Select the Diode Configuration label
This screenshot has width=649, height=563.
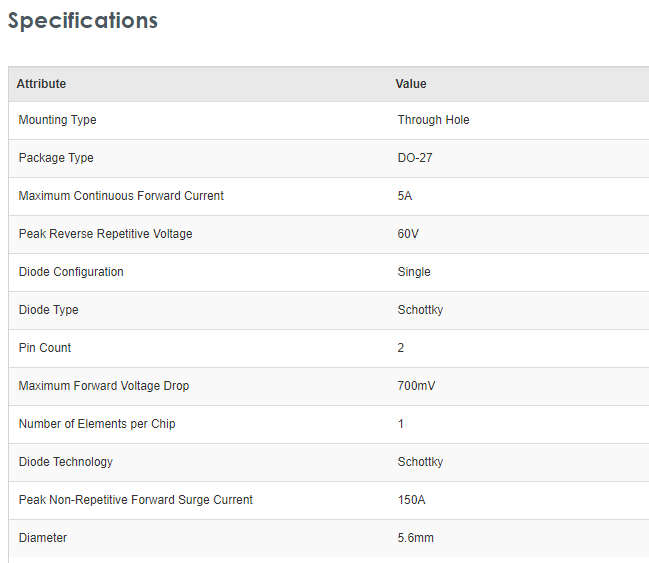[71, 272]
